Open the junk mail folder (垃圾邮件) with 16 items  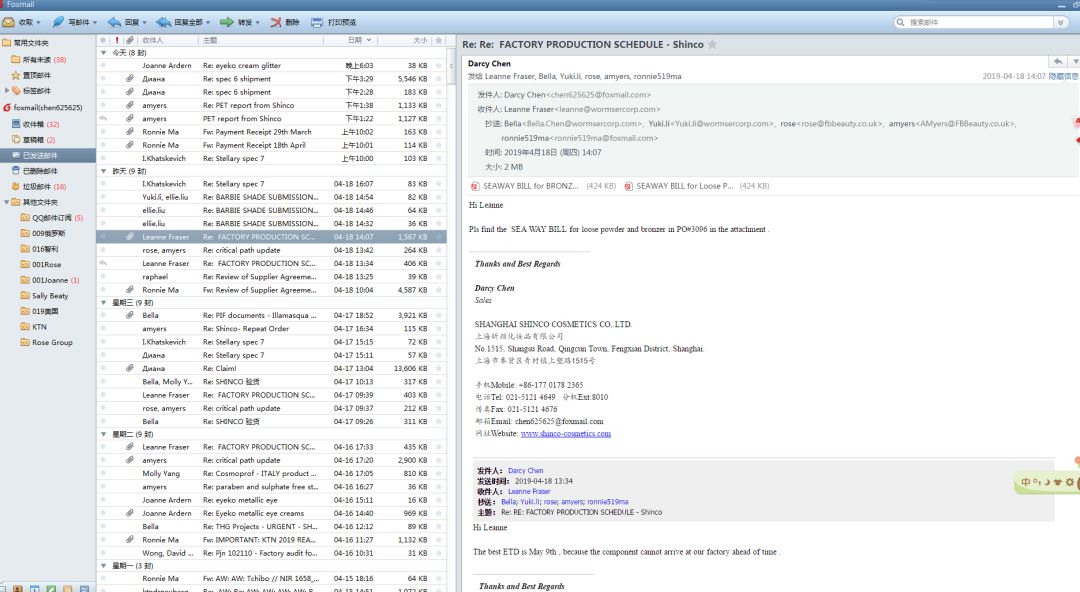pyautogui.click(x=39, y=186)
